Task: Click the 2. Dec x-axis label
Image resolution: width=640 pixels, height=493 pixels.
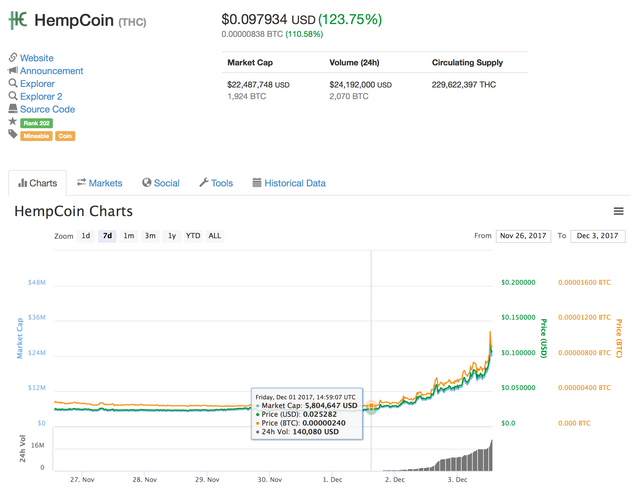Action: click(x=395, y=480)
